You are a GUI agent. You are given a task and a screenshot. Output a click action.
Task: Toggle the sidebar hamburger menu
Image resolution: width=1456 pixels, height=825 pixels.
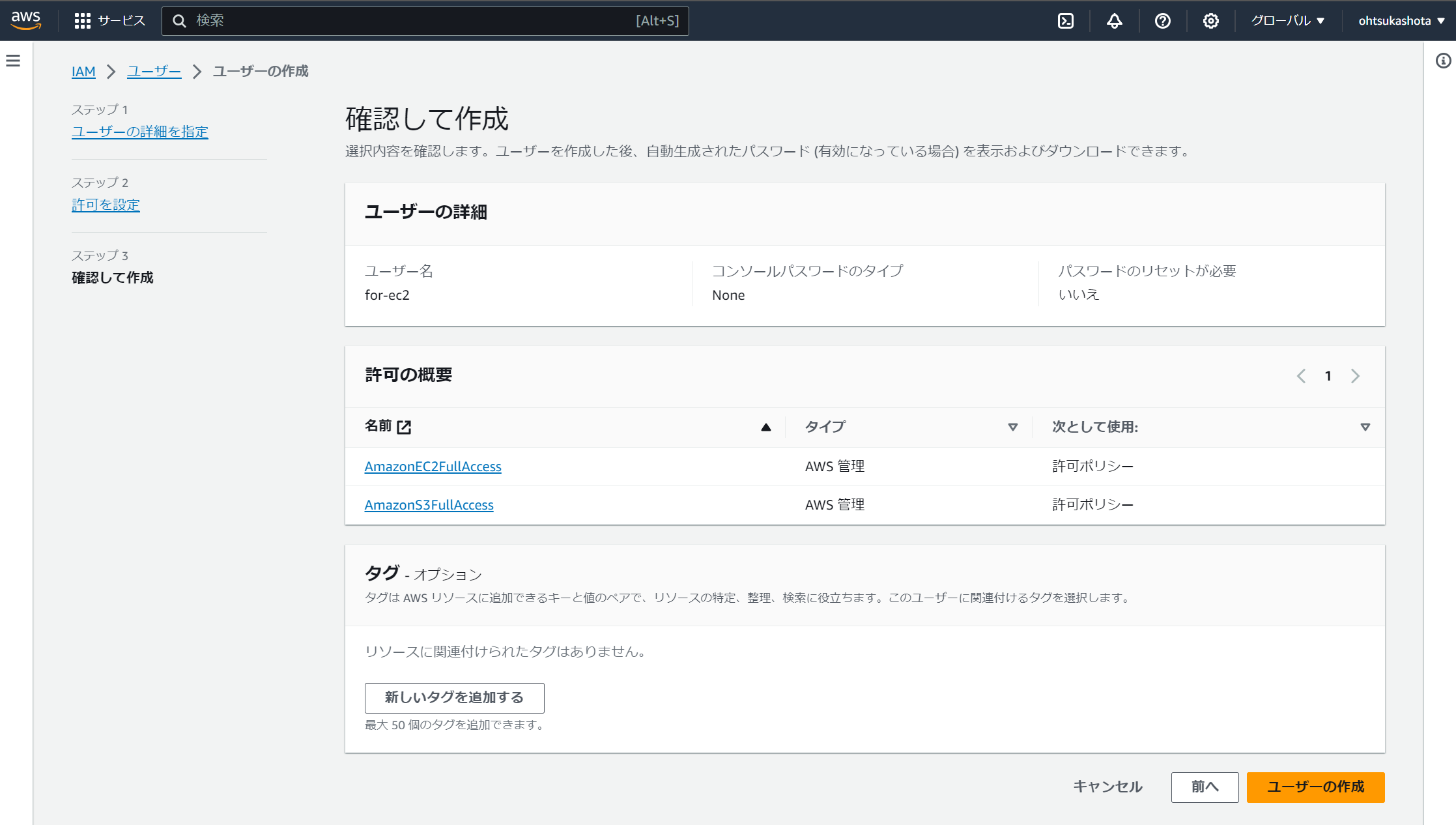tap(13, 60)
